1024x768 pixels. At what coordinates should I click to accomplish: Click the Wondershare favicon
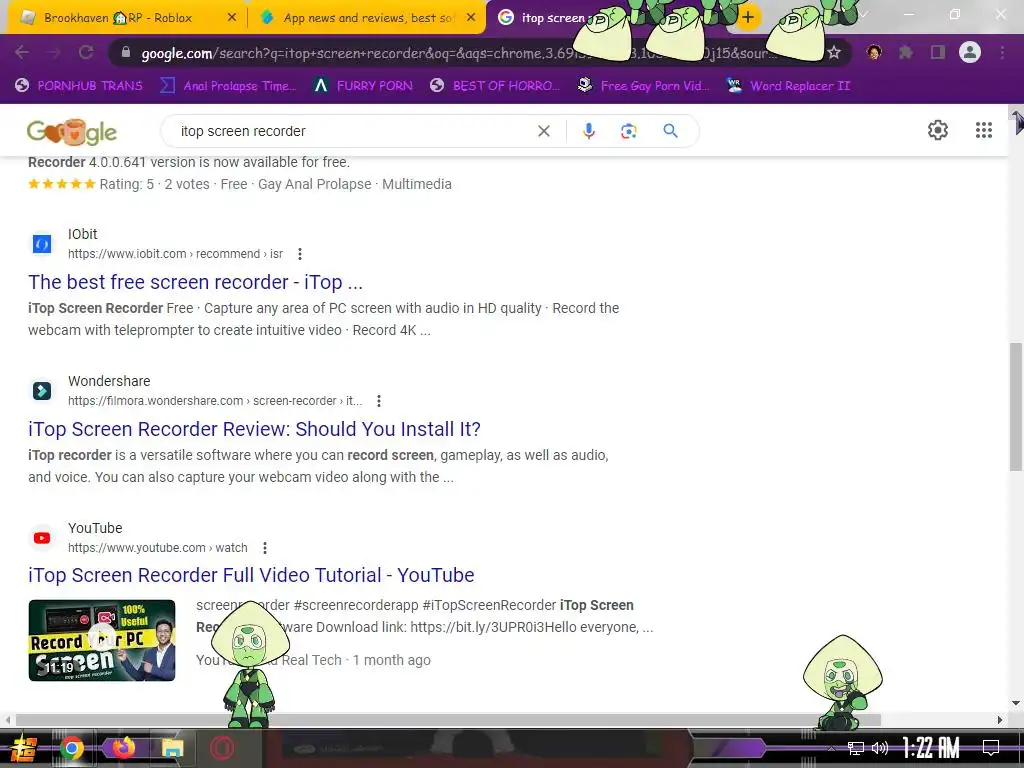(42, 391)
